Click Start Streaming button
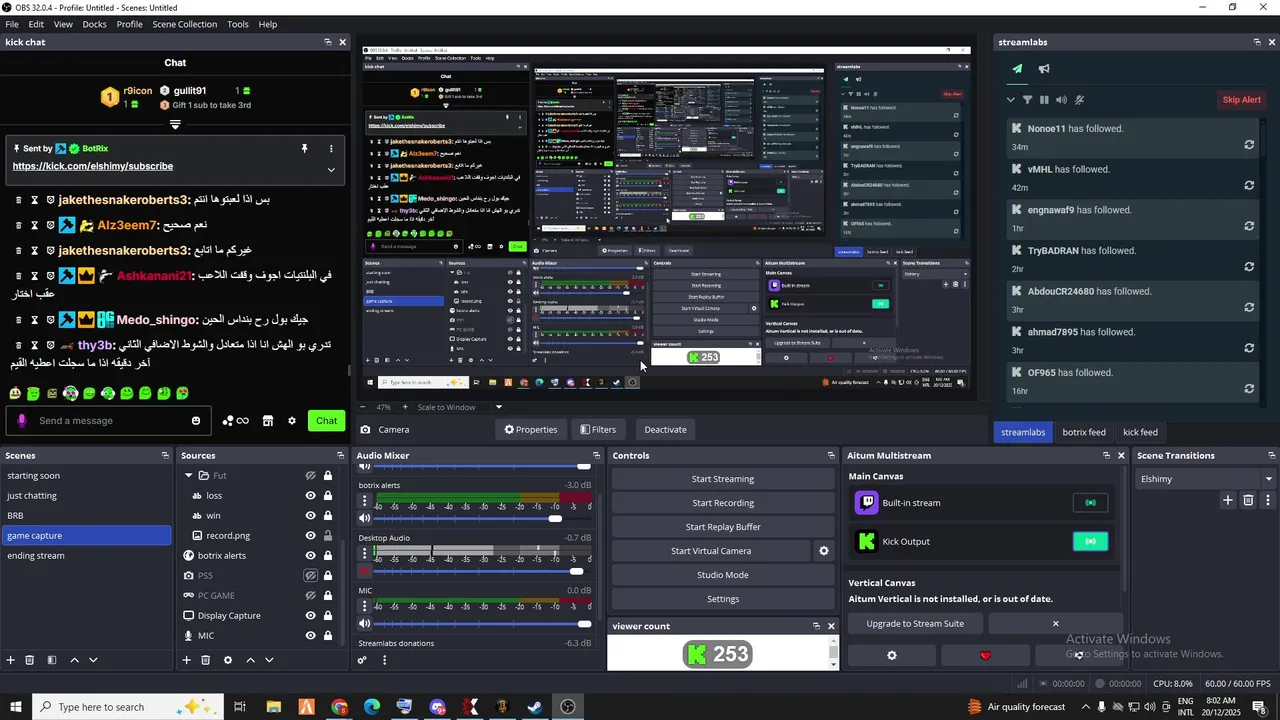The height and width of the screenshot is (720, 1280). pos(723,479)
